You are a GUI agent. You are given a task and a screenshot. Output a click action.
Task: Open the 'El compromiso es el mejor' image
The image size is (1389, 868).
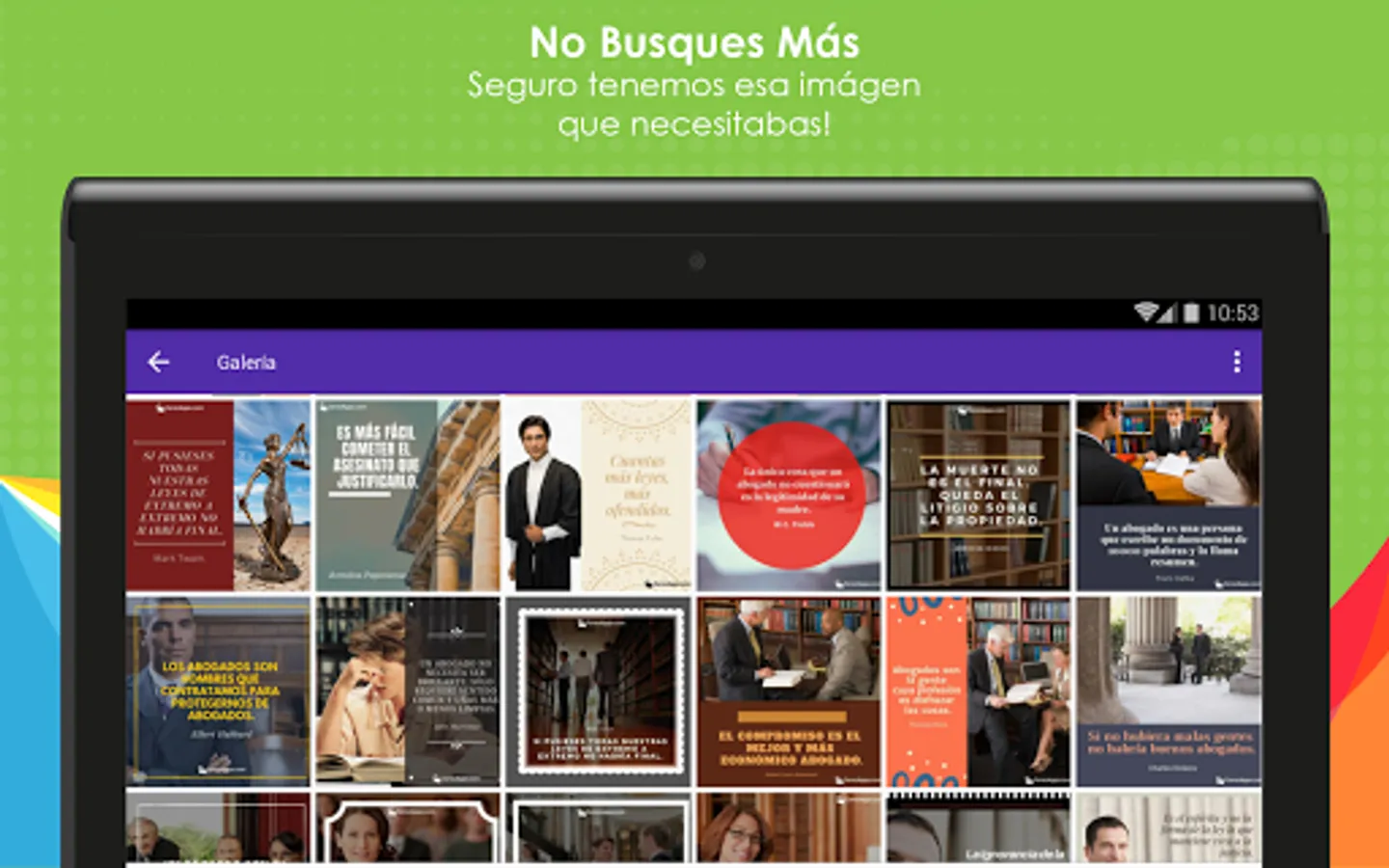(789, 692)
